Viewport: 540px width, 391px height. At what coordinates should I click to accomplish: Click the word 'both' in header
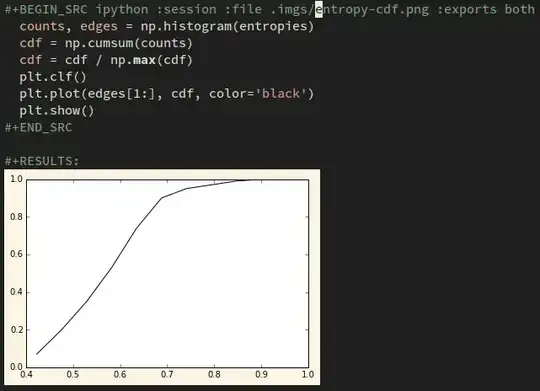[x=520, y=9]
